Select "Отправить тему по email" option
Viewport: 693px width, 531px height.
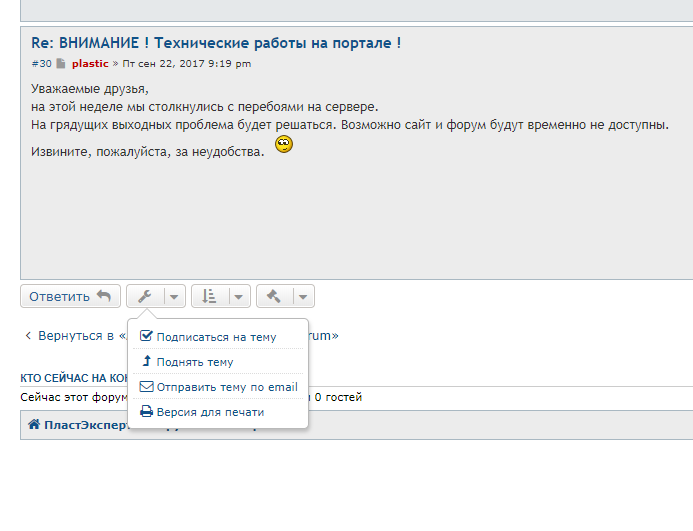point(226,387)
